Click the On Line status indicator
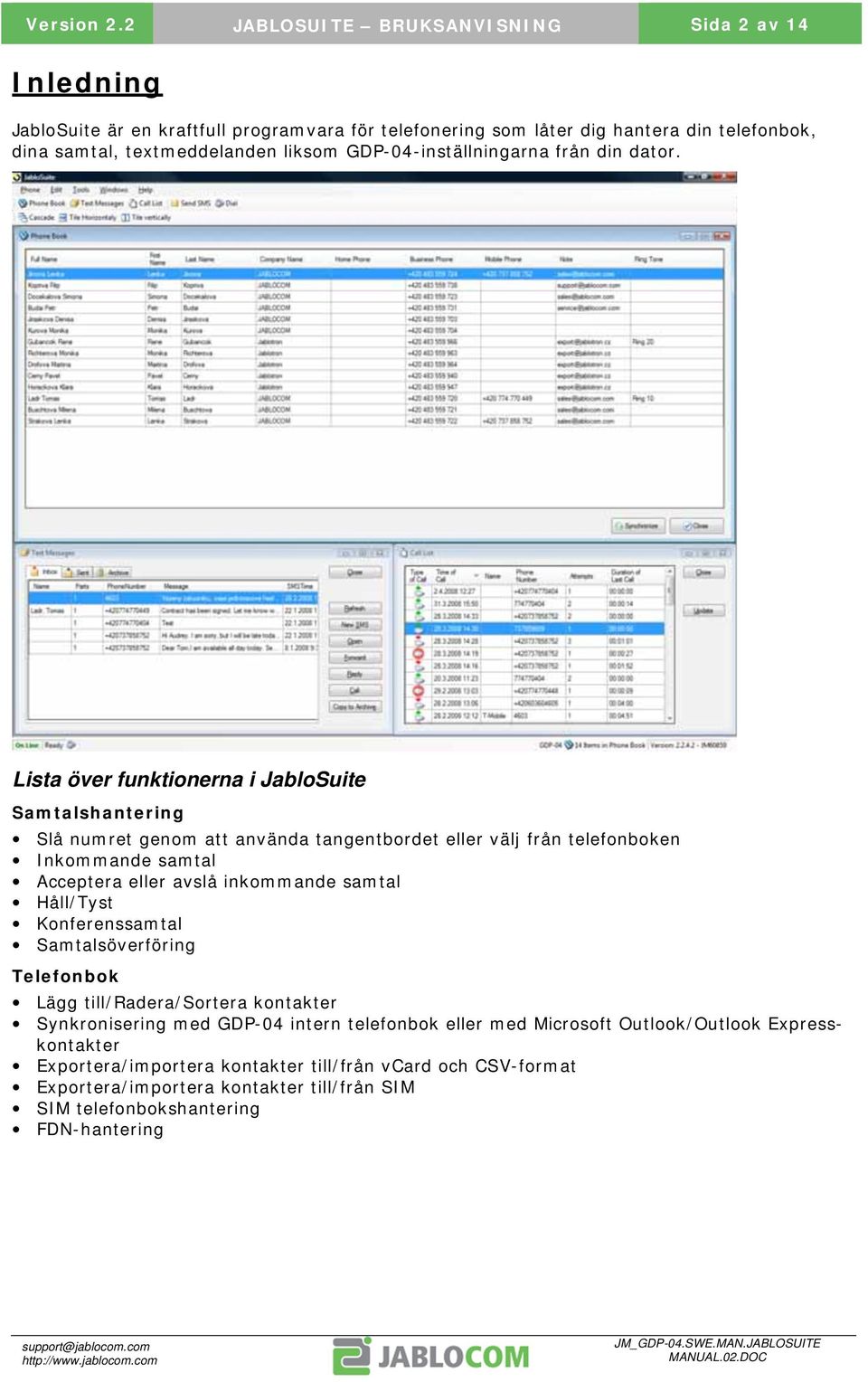 (26, 745)
